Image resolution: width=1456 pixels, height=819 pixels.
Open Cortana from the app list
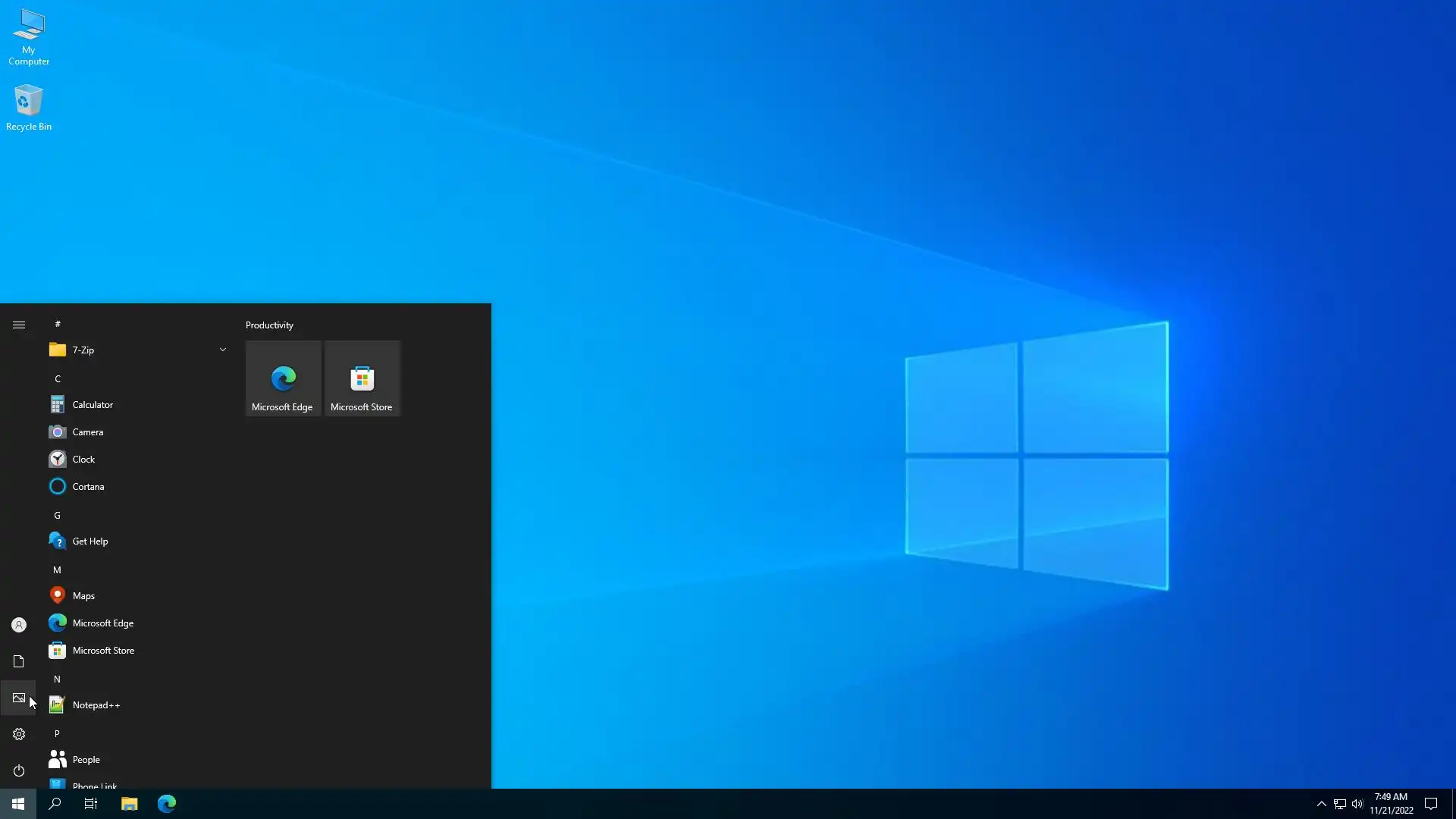click(88, 487)
